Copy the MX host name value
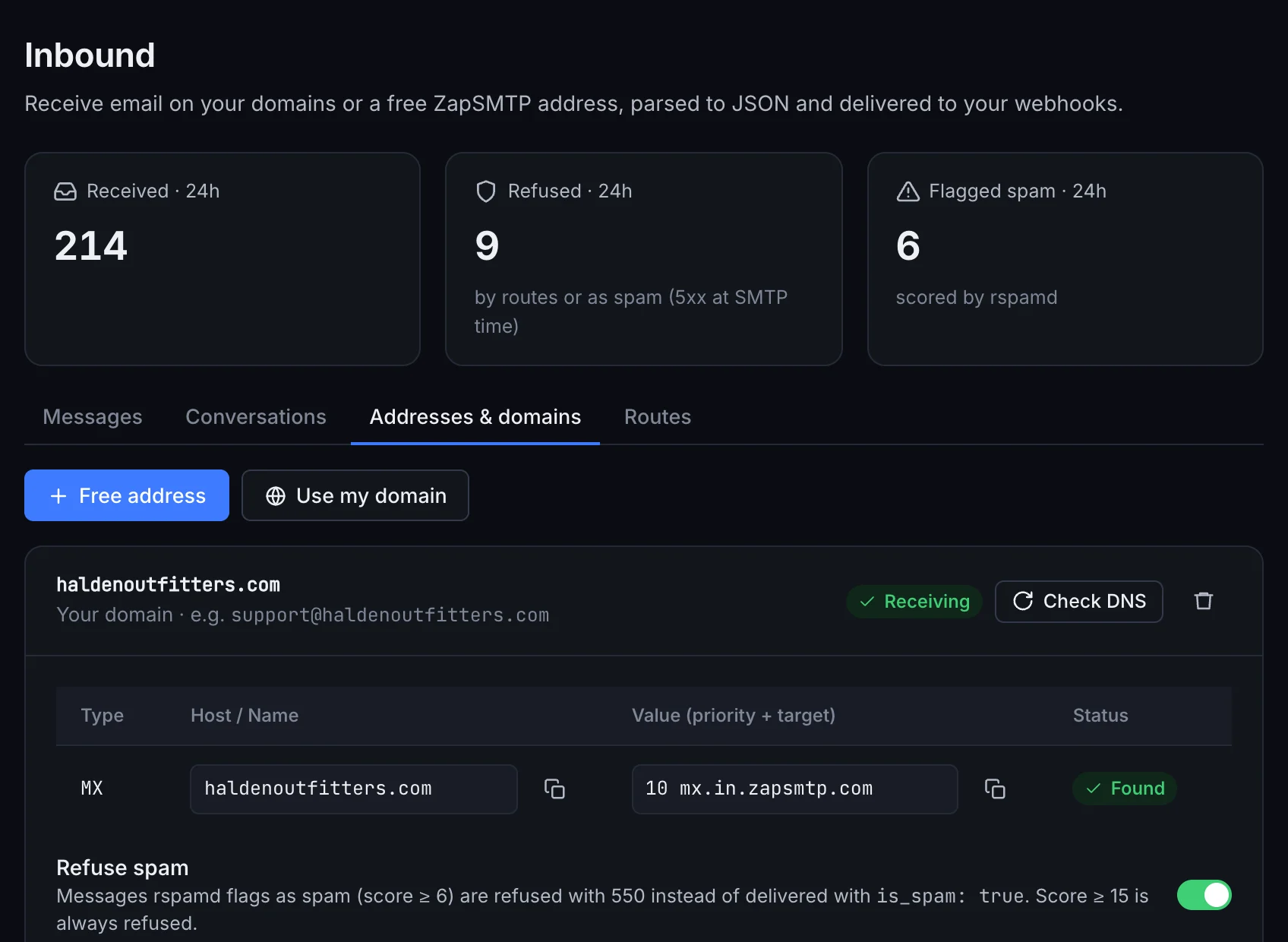 click(554, 789)
